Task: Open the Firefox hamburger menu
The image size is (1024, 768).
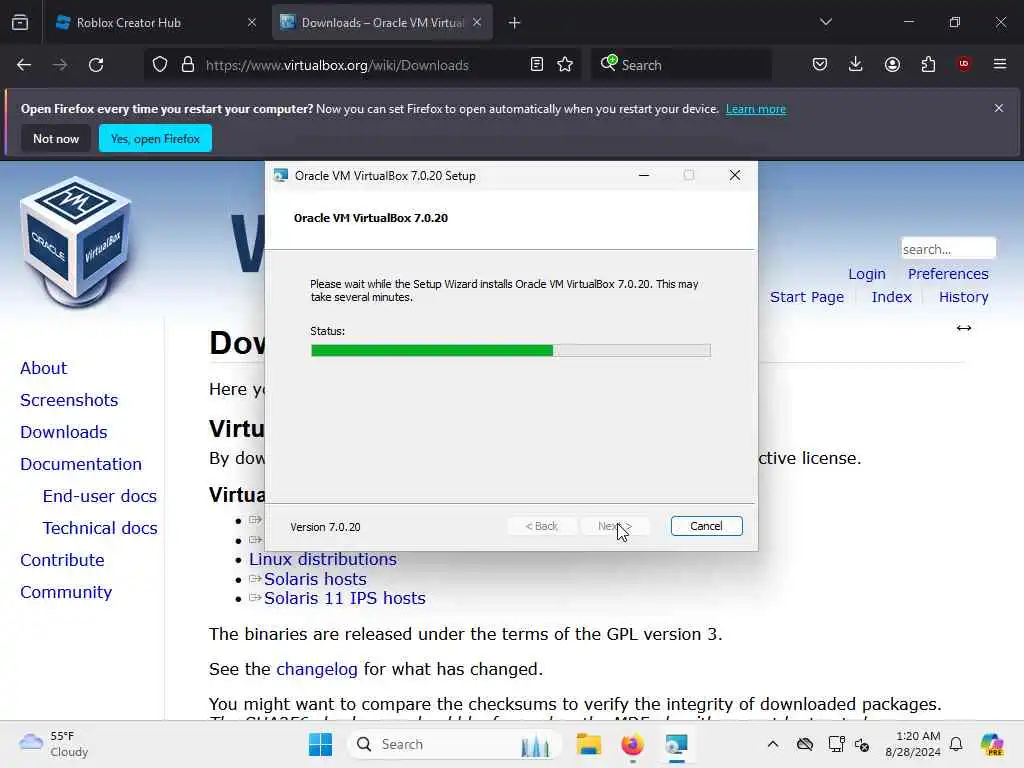Action: point(1000,64)
